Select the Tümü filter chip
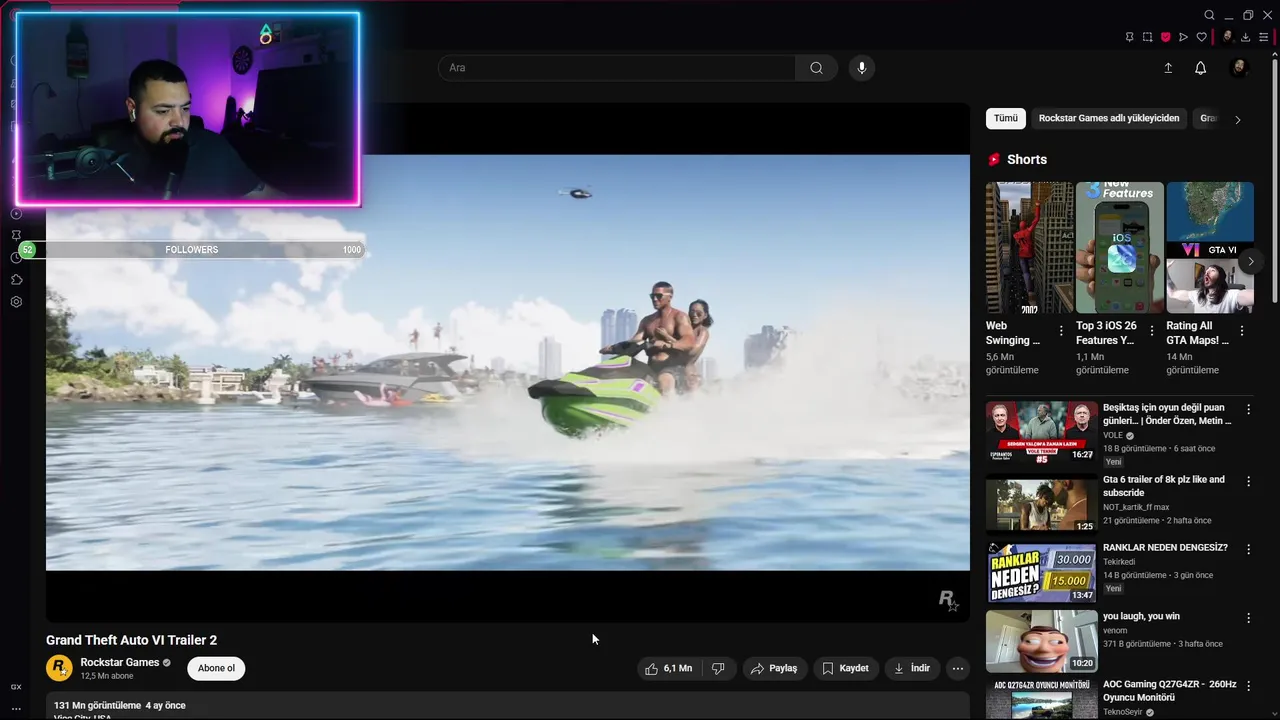Screen dimensions: 1280x720 pos(1006,118)
